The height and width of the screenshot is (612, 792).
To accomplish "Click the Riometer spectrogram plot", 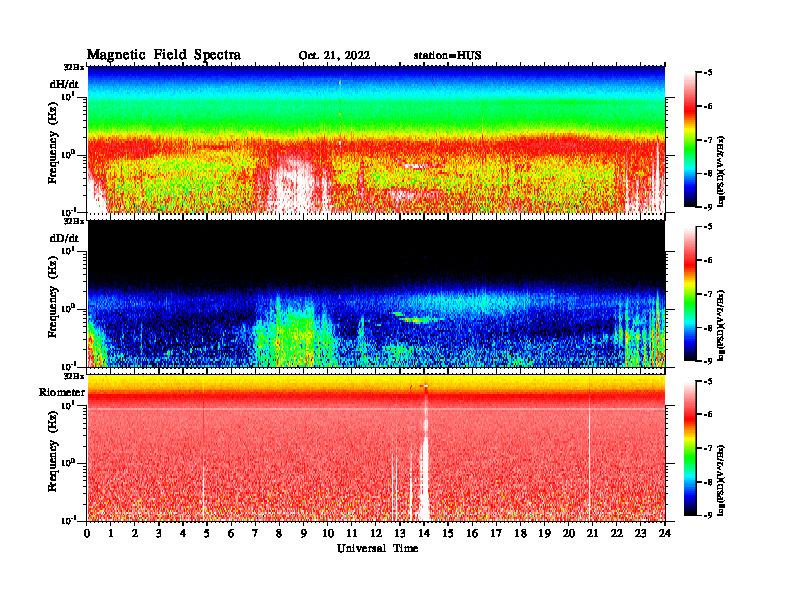I will (x=376, y=448).
